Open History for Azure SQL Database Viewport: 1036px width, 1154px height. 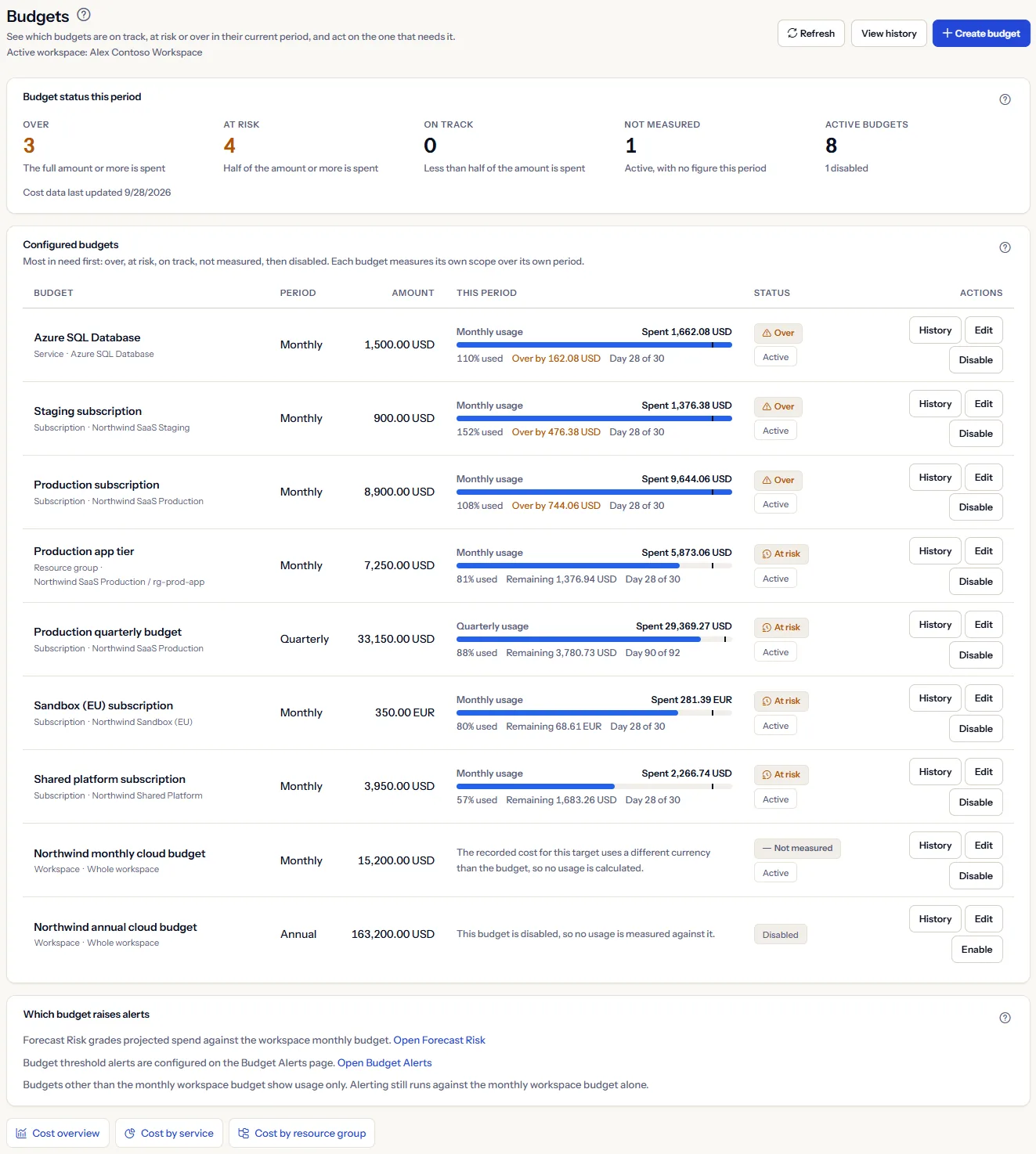(x=935, y=330)
